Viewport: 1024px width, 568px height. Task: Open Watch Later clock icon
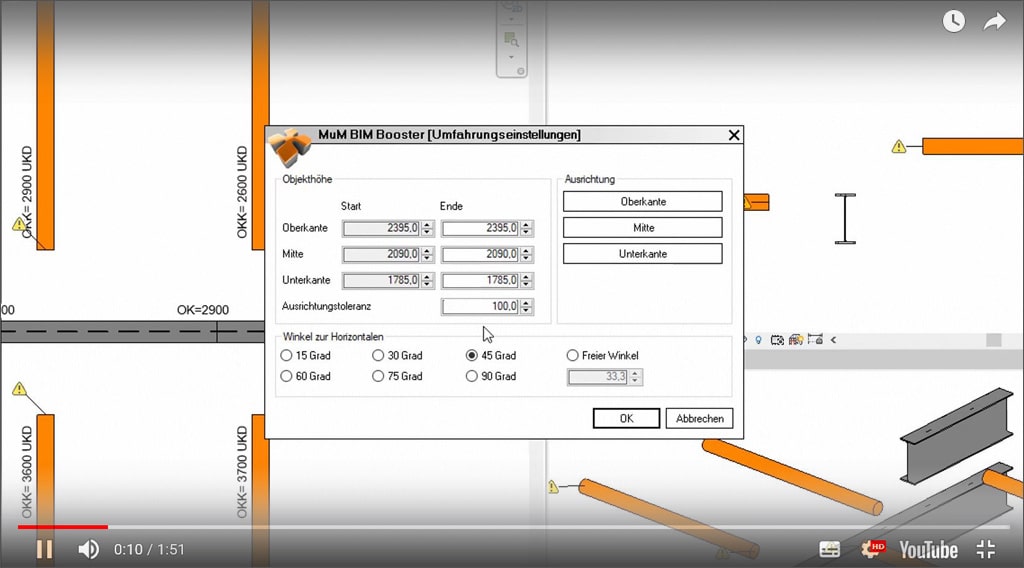pos(953,21)
